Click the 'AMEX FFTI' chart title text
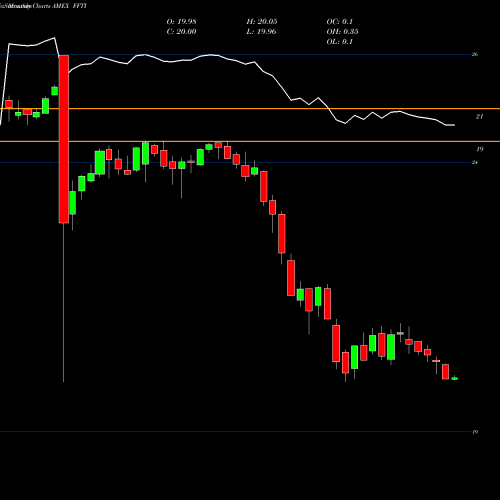The image size is (500, 500). [69, 6]
